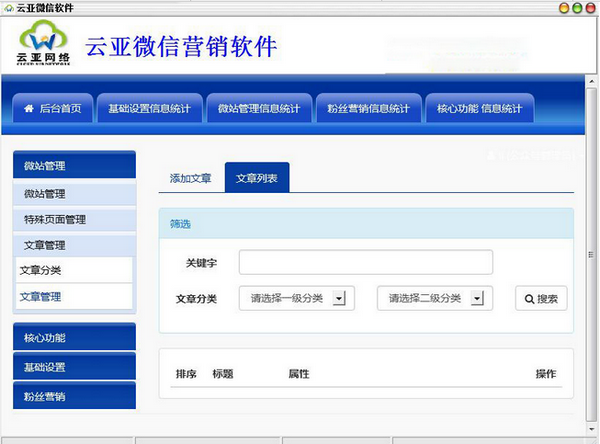This screenshot has height=444, width=600.
Task: Open the 微站管理信息统计 navigation tab
Action: coord(259,108)
